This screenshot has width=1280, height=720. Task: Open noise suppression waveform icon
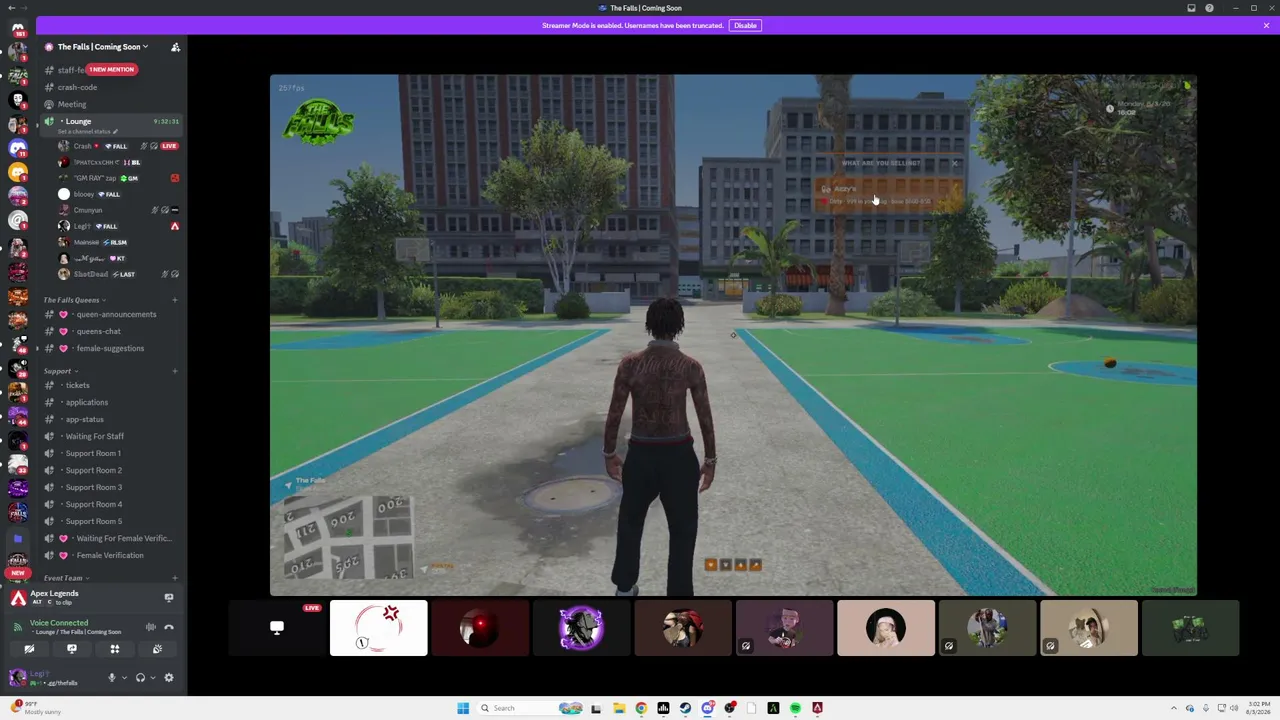click(151, 627)
